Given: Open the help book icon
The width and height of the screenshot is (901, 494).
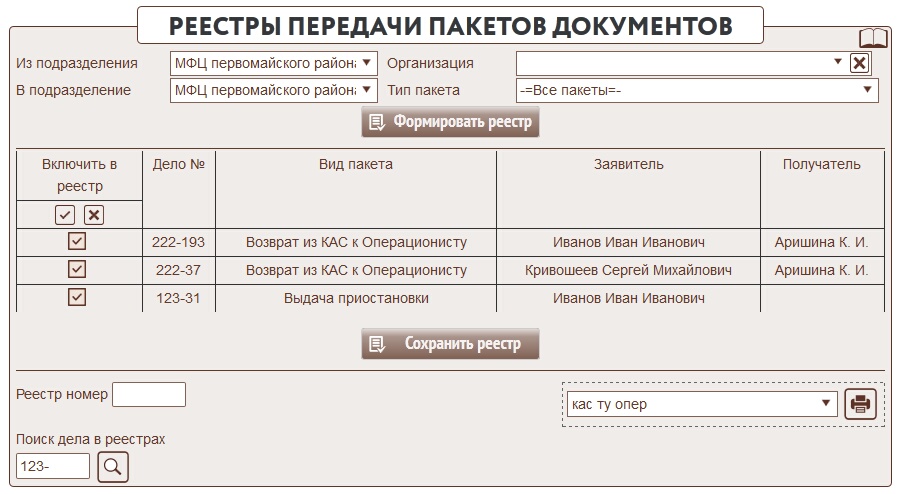Looking at the screenshot, I should click(x=873, y=38).
